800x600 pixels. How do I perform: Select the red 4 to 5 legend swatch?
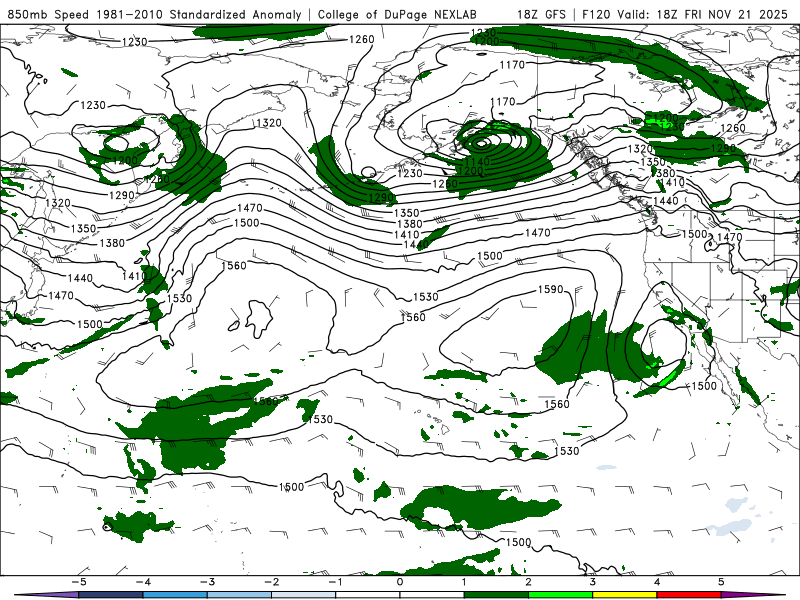coord(689,595)
